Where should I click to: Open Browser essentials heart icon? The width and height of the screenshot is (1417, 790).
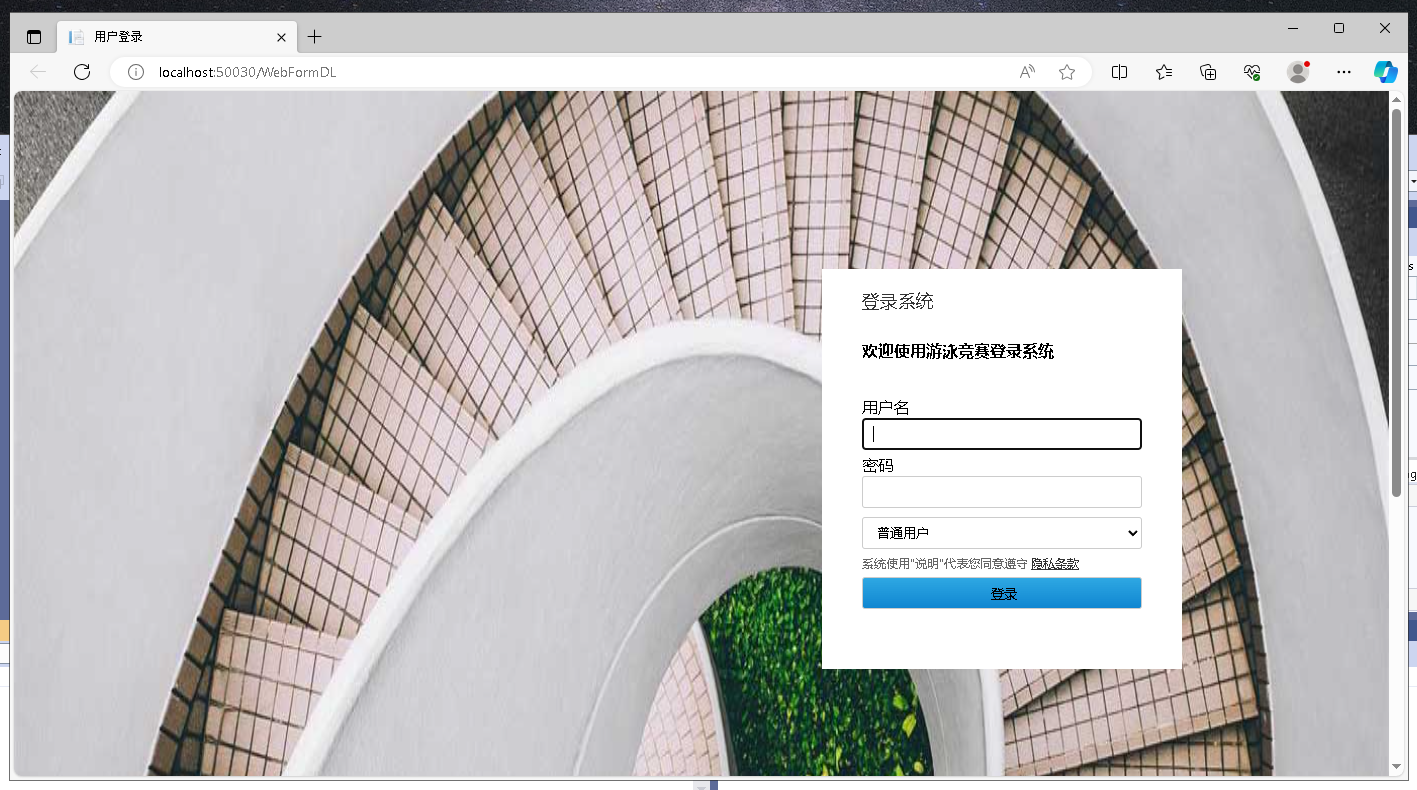(x=1252, y=72)
